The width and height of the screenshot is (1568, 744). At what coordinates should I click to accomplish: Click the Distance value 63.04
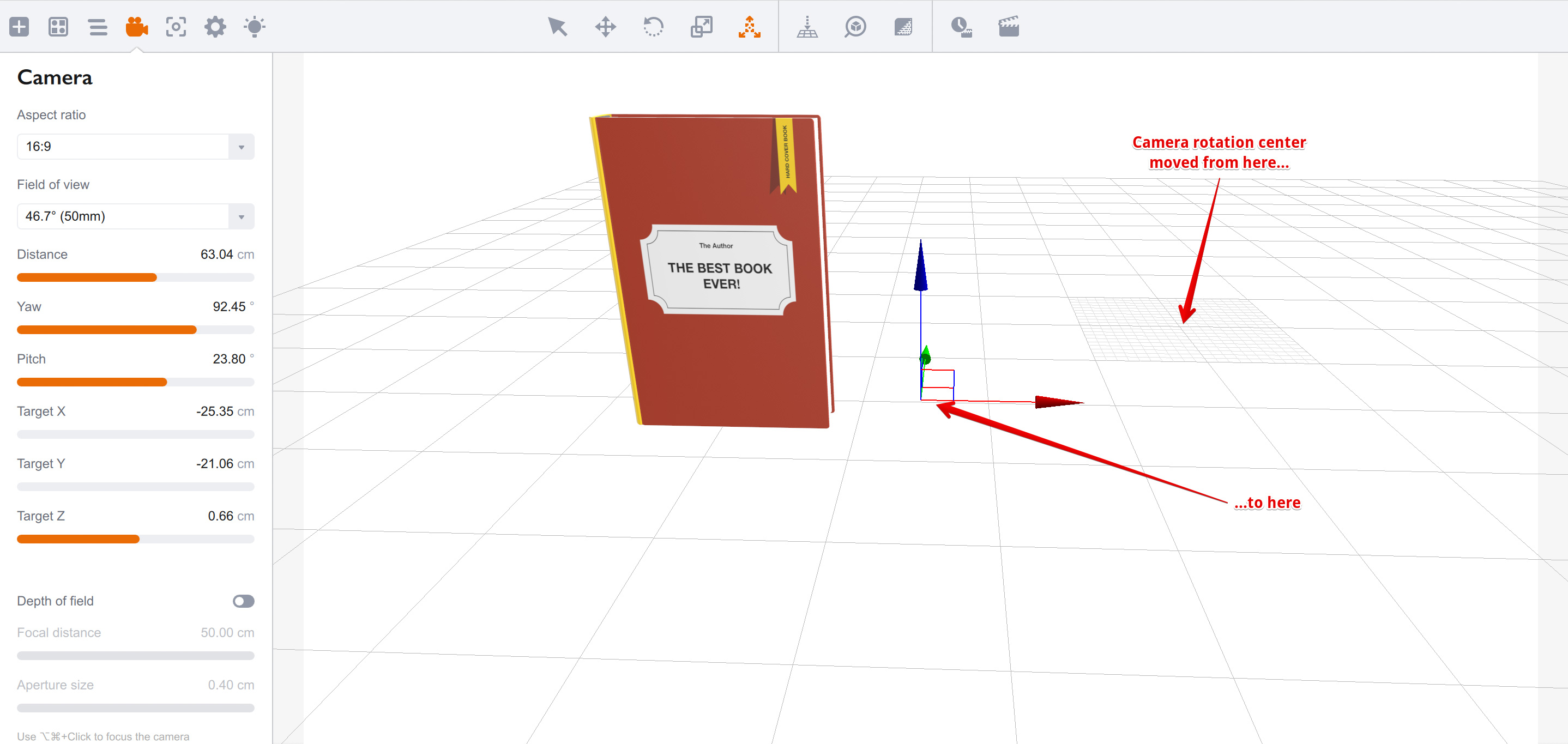[x=216, y=255]
